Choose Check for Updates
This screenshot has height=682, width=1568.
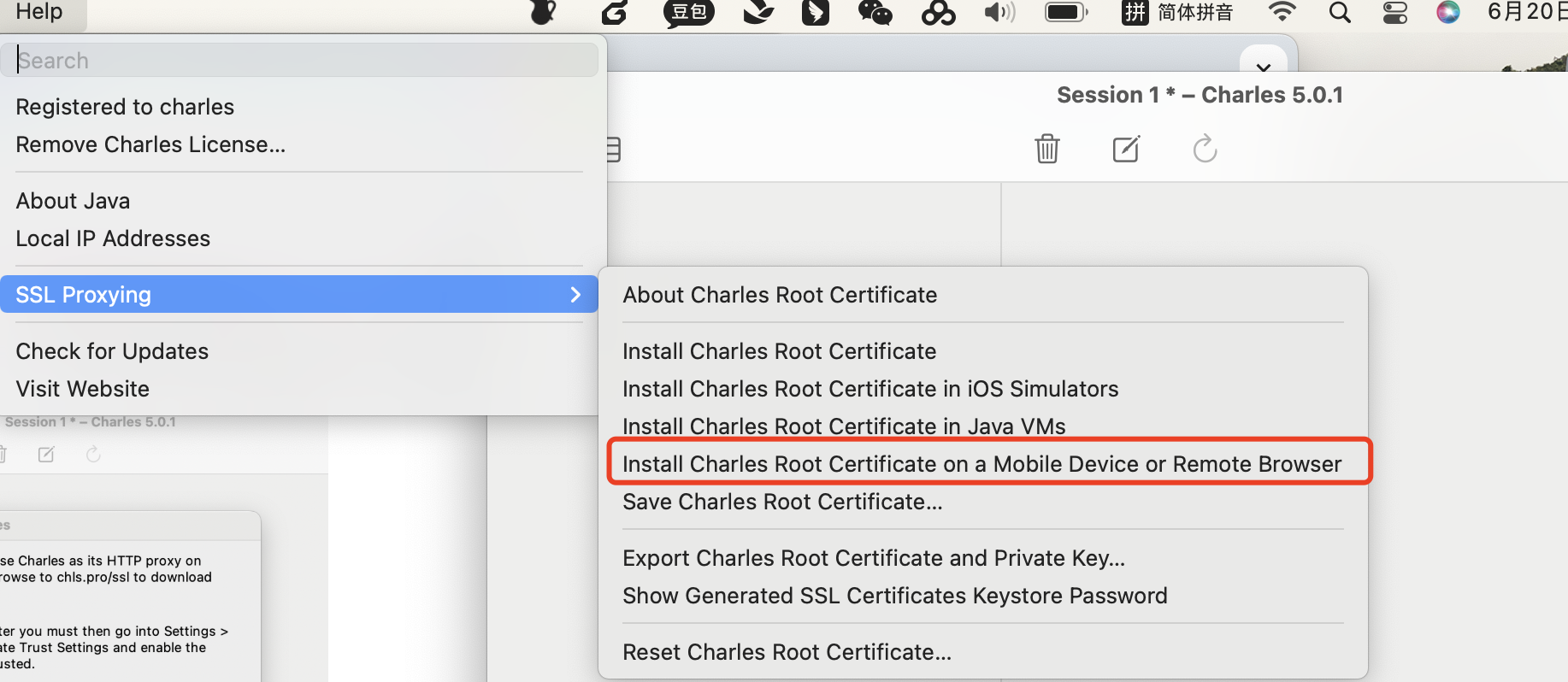pyautogui.click(x=112, y=351)
